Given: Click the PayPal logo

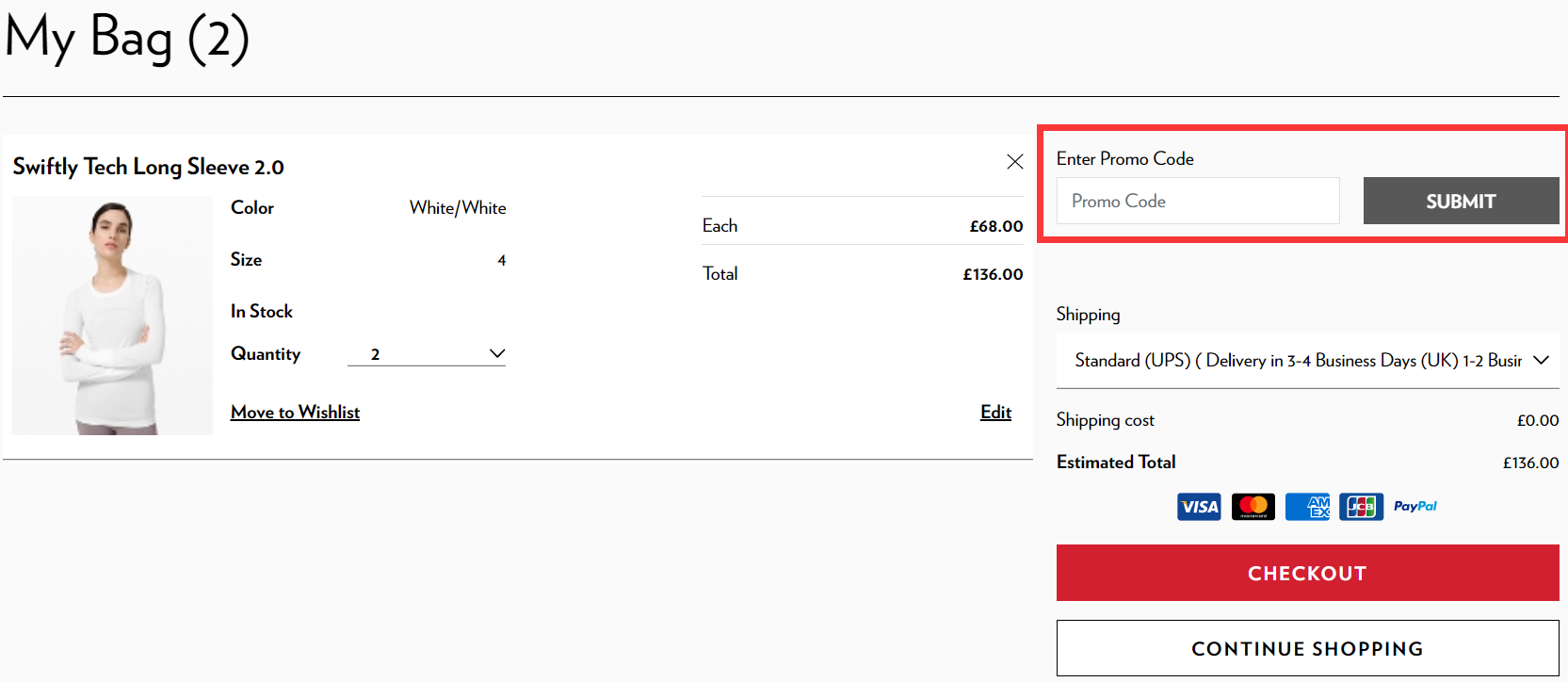Looking at the screenshot, I should (1415, 506).
